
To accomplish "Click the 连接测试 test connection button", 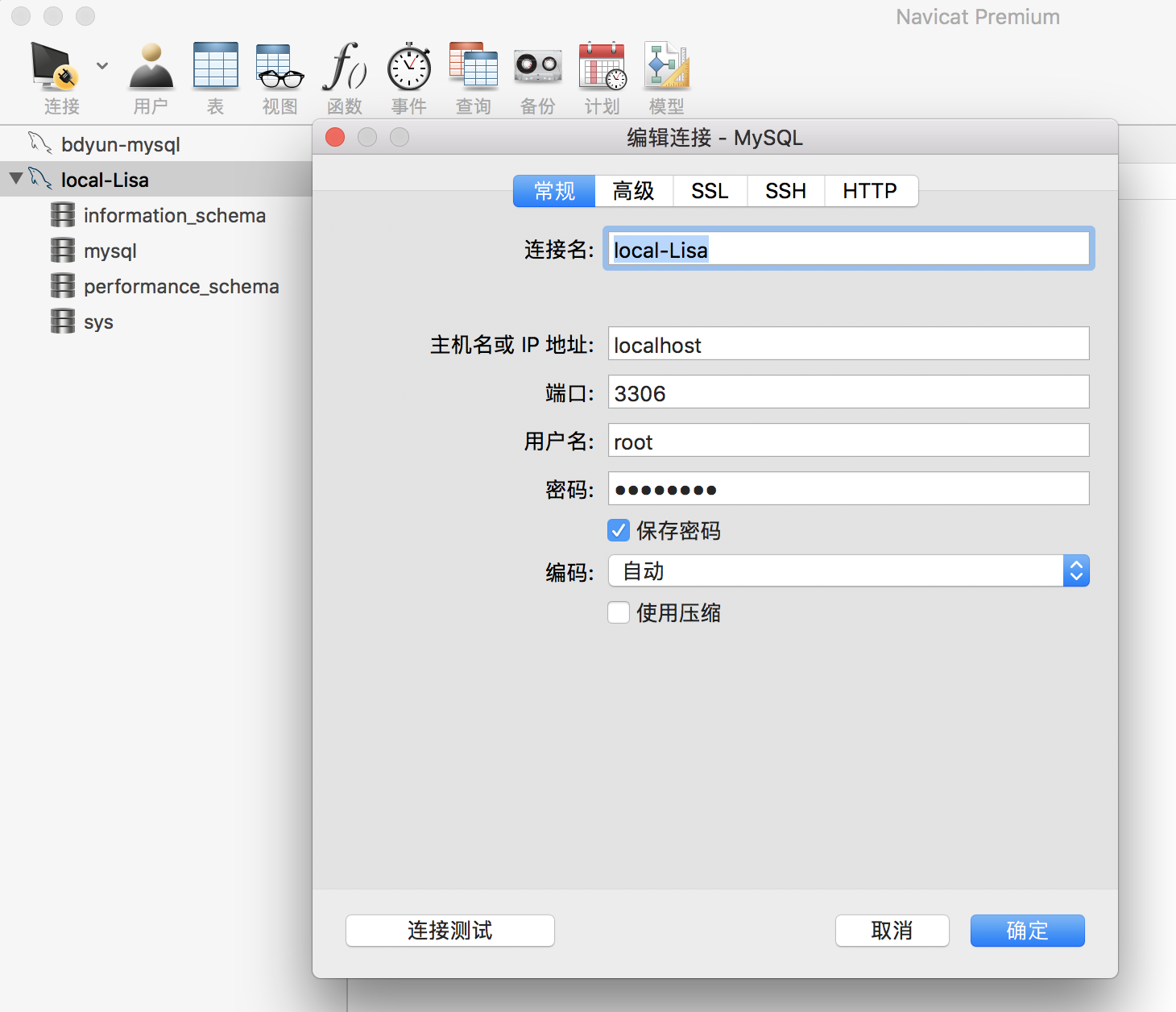I will (450, 931).
